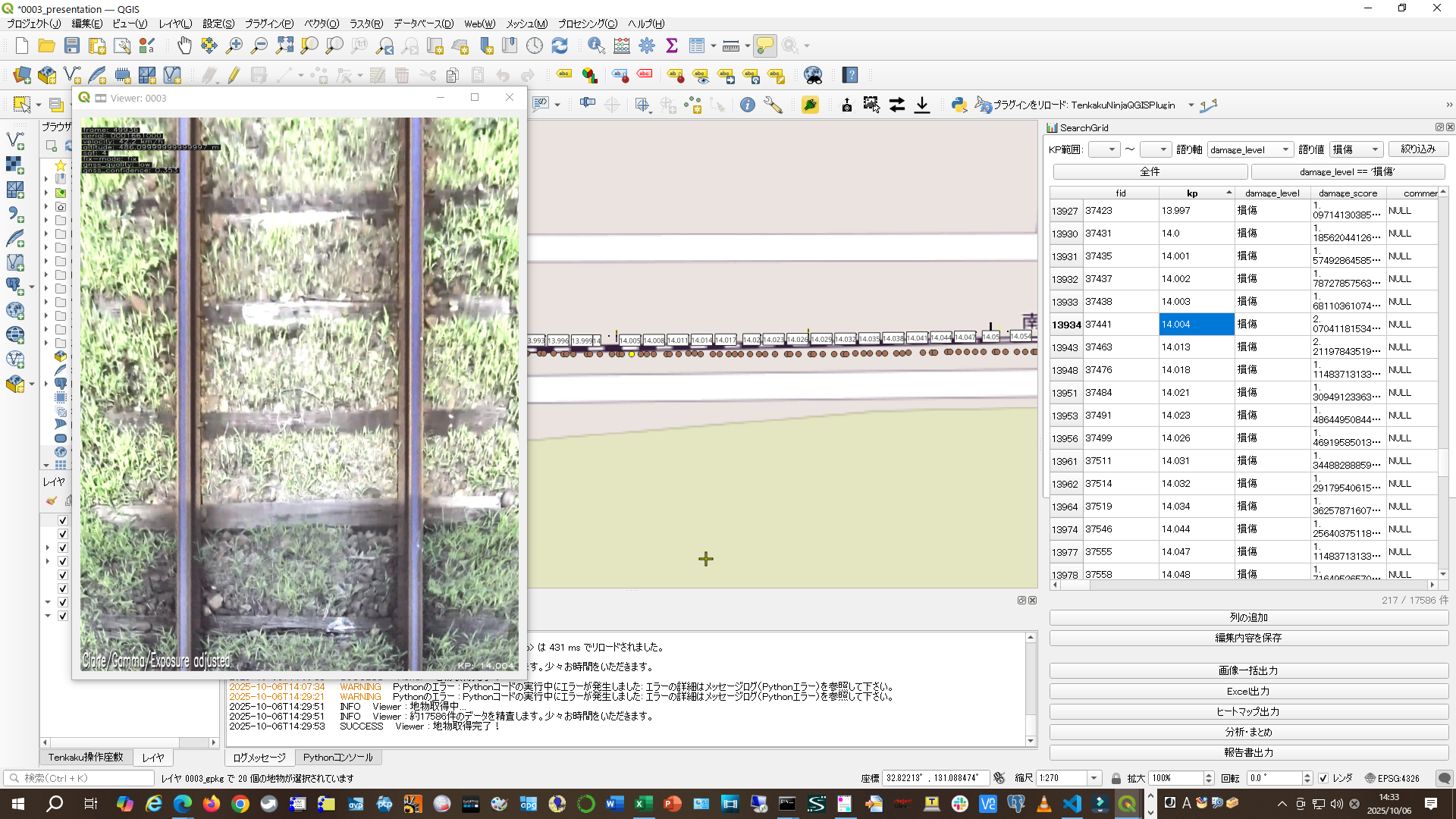Click the Identify Features icon
Screen dimensions: 1456x819
click(596, 46)
